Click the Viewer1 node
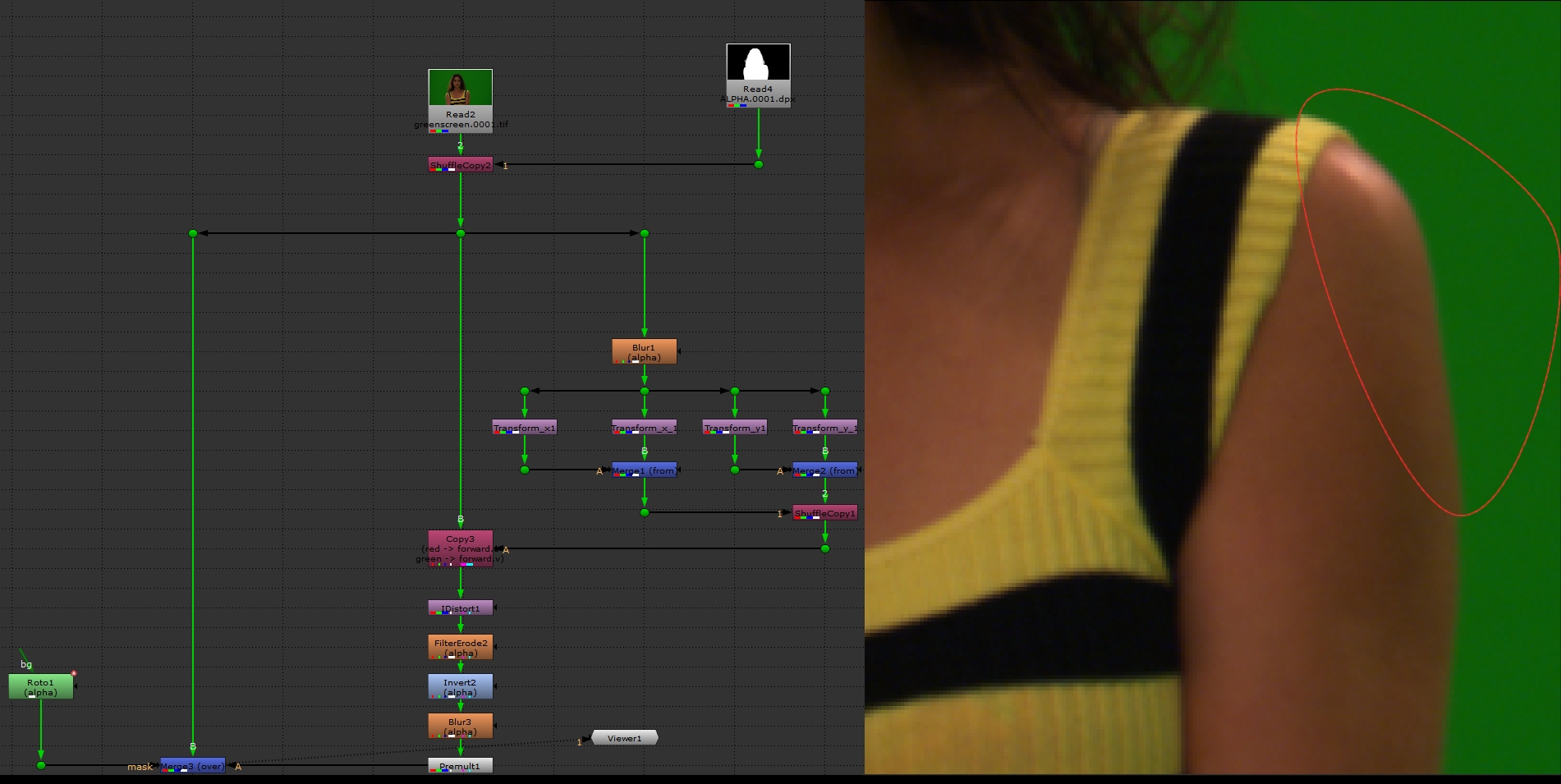The height and width of the screenshot is (784, 1561). pos(624,738)
